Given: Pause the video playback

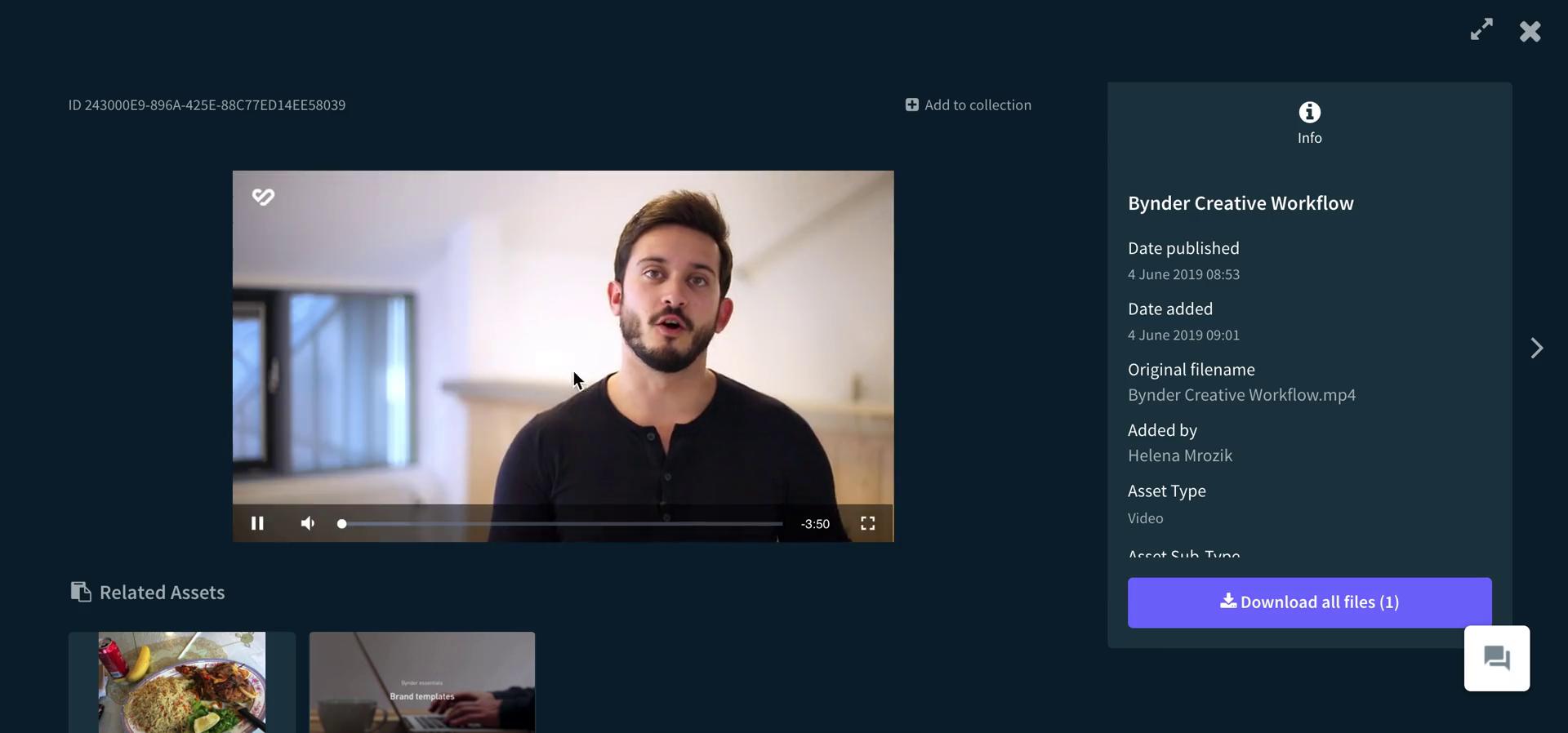Looking at the screenshot, I should click(257, 523).
